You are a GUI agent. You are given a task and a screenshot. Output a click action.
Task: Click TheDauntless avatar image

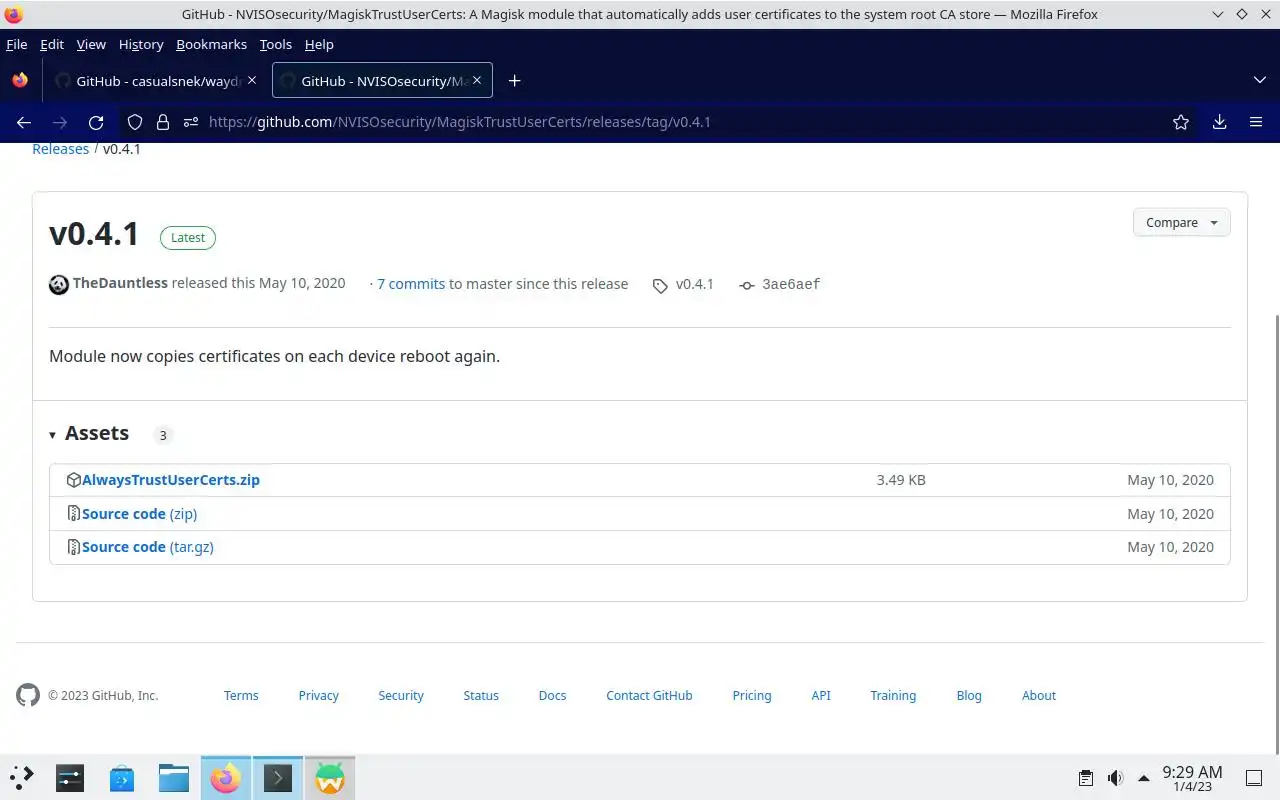point(59,284)
